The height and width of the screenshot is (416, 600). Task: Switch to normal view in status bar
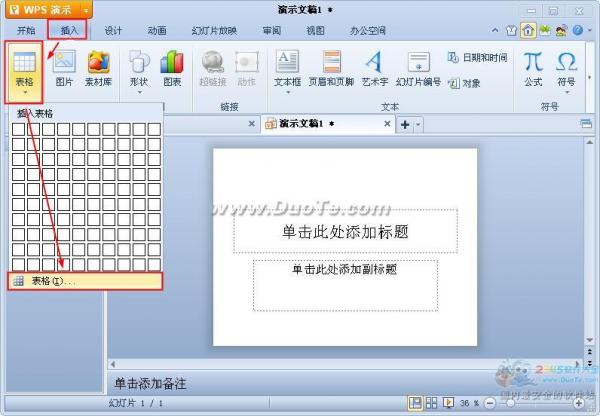pyautogui.click(x=415, y=403)
